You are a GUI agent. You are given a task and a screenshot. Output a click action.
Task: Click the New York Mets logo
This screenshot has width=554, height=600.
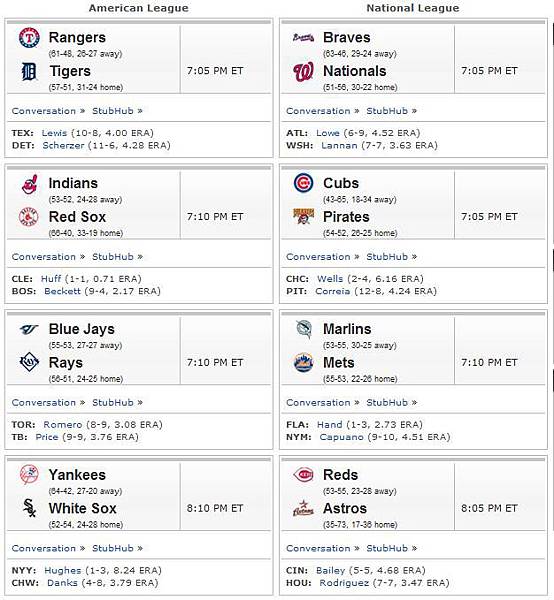[x=304, y=362]
